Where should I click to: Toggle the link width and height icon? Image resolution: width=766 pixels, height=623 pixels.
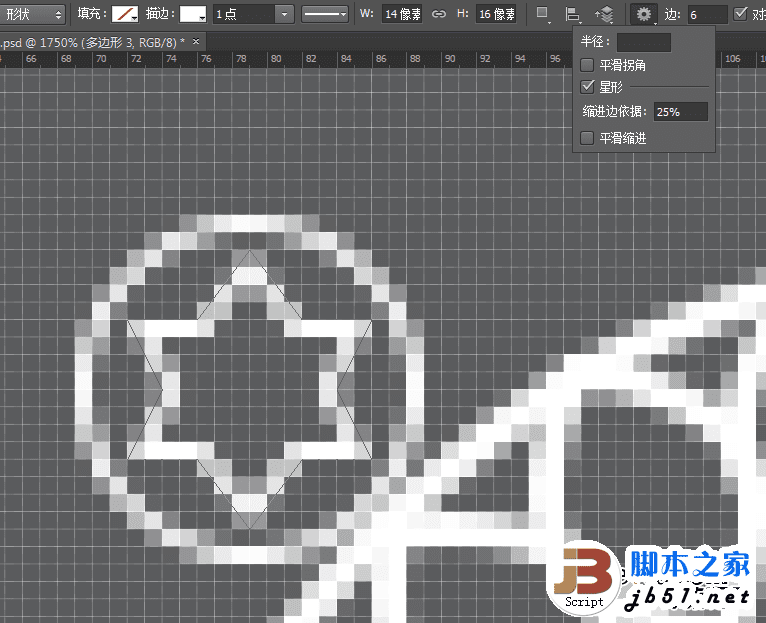[439, 14]
